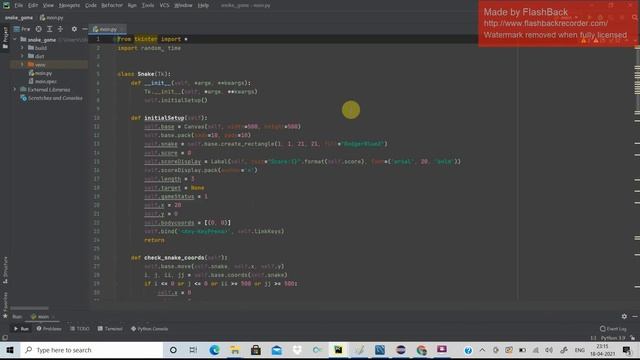Screen dimensions: 640x360
Task: Click the Type here to search box
Action: pyautogui.click(x=91, y=350)
